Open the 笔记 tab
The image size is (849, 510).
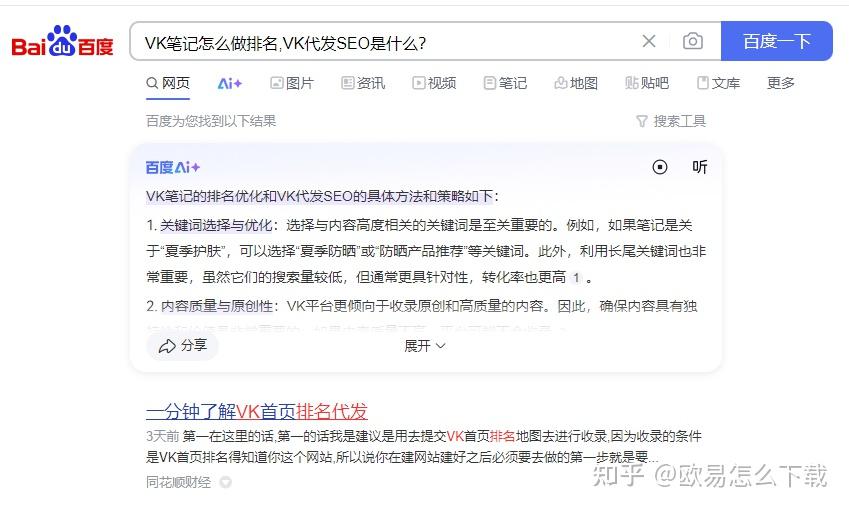click(505, 83)
